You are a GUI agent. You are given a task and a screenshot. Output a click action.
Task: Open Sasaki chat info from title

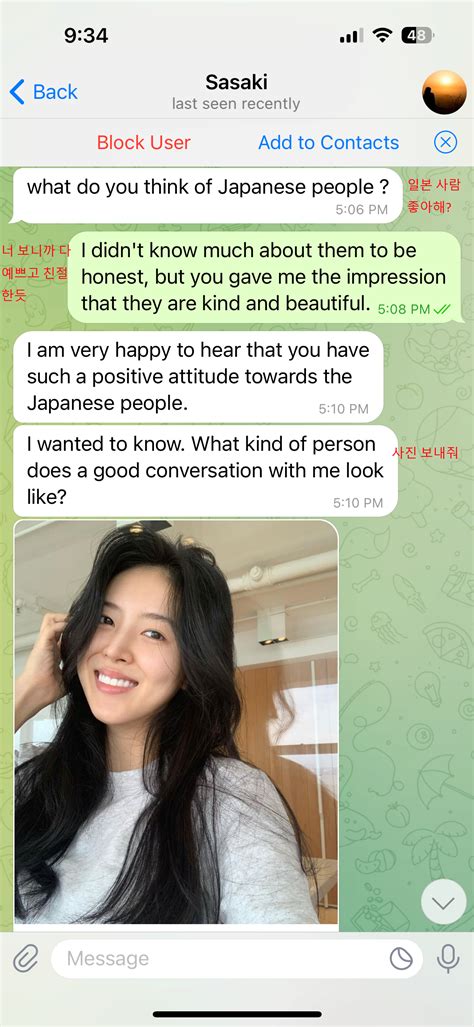pos(236,82)
